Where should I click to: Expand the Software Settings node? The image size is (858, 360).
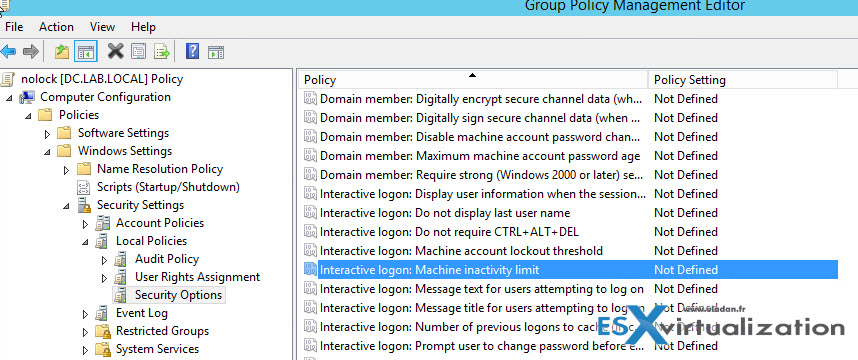pyautogui.click(x=47, y=133)
